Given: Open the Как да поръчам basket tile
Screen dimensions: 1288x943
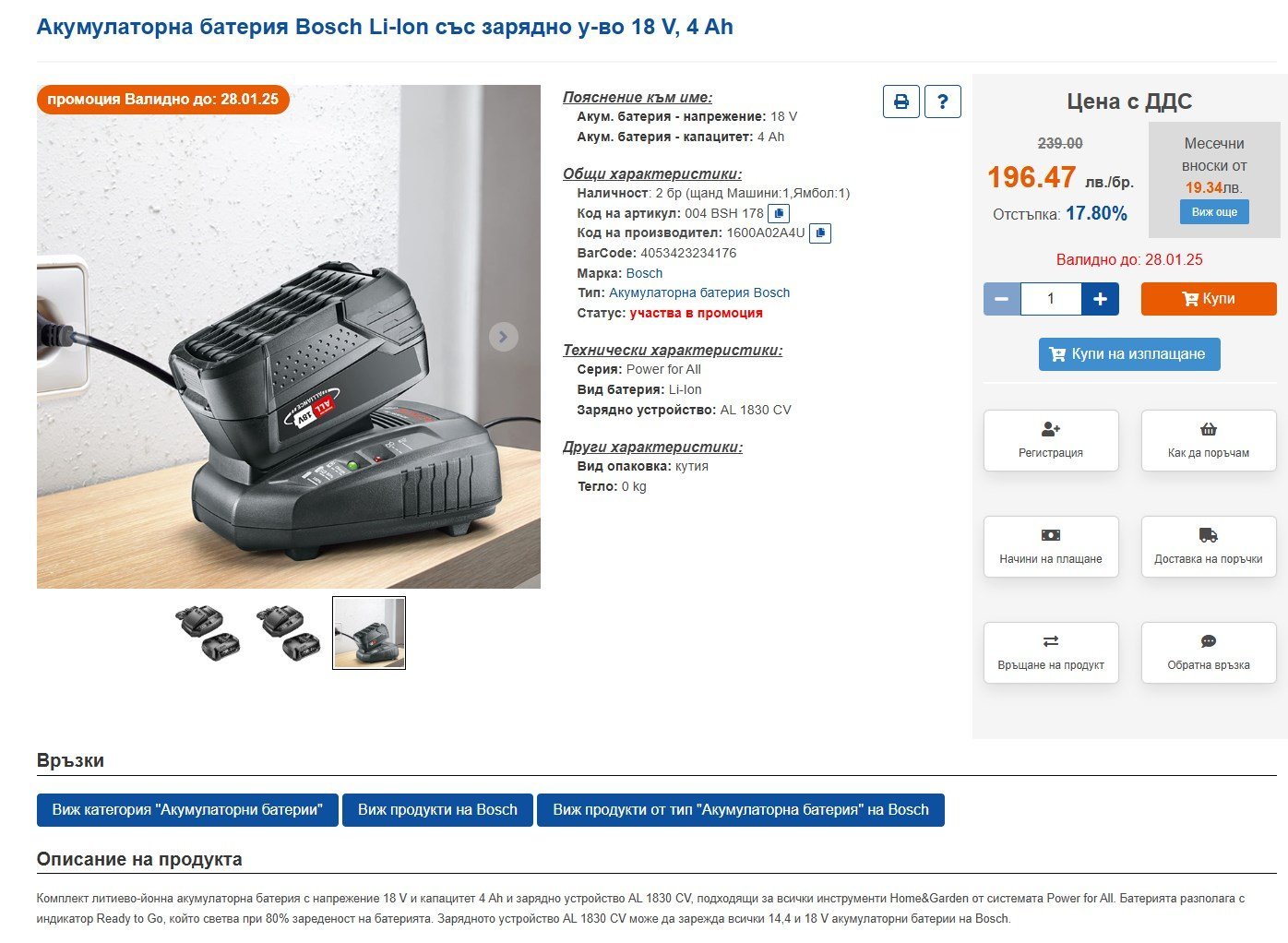Looking at the screenshot, I should point(1209,441).
